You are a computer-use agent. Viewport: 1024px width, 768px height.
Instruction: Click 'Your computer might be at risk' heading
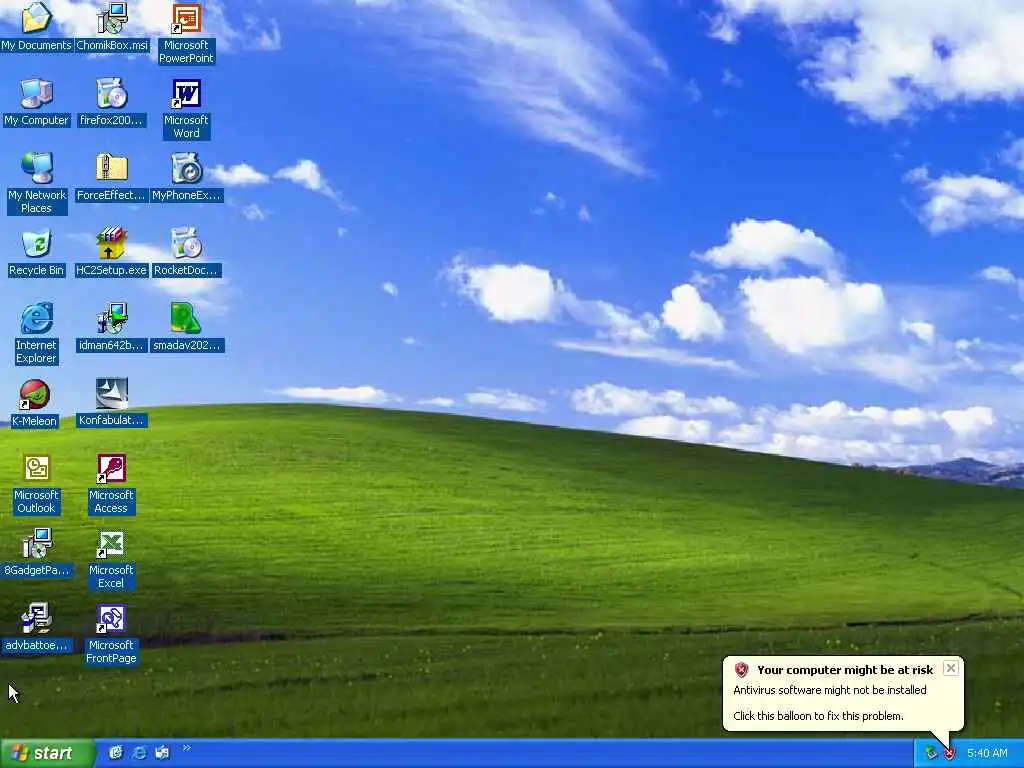(x=845, y=670)
